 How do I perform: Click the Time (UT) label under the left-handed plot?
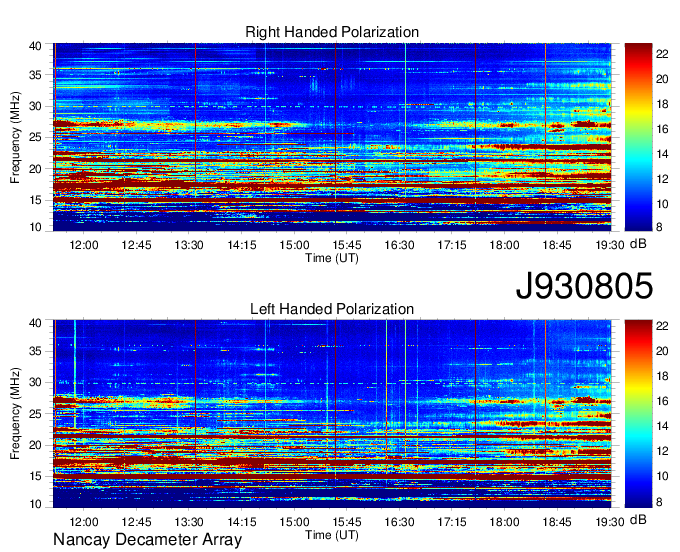coord(332,535)
